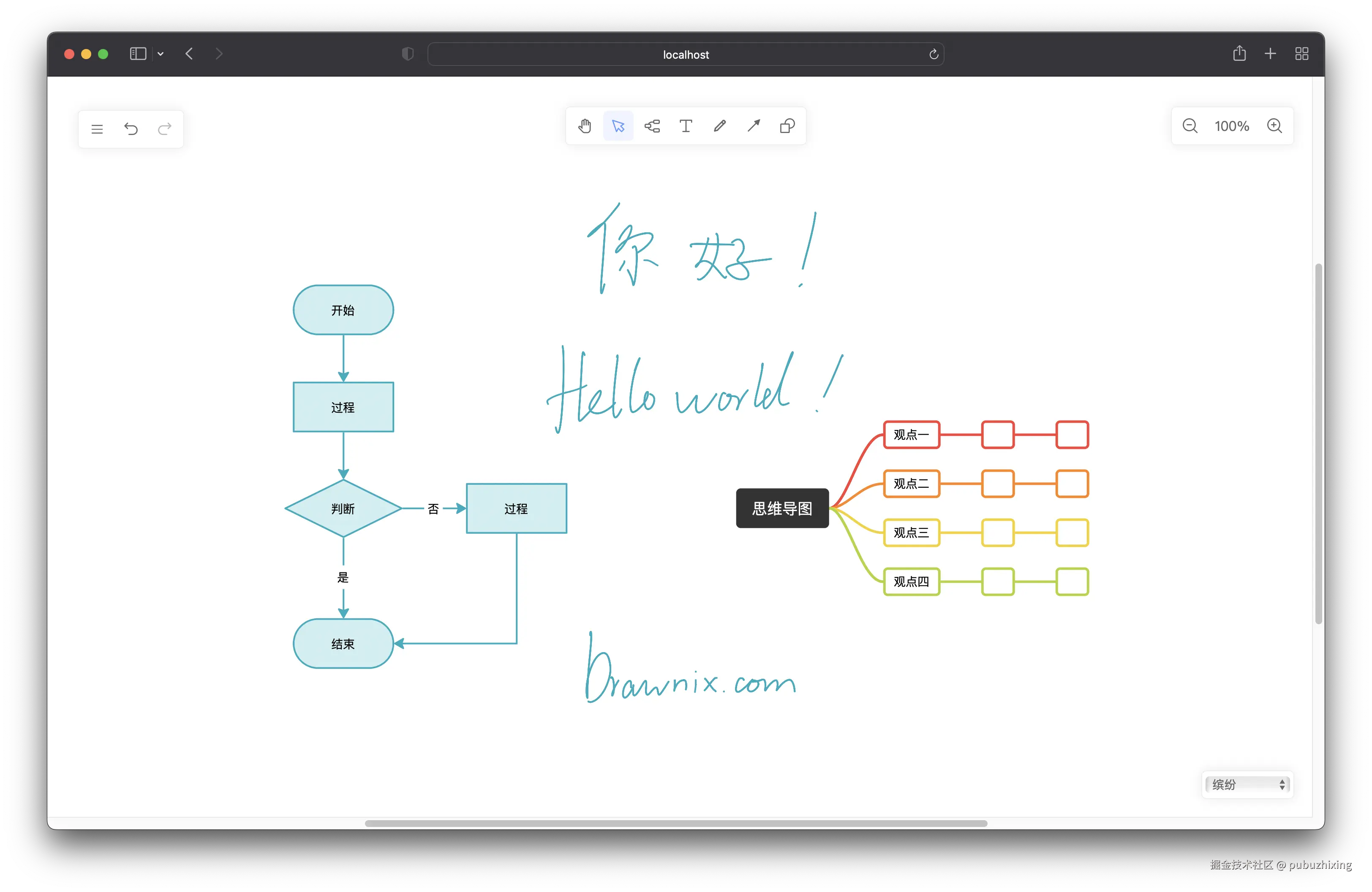Image resolution: width=1372 pixels, height=892 pixels.
Task: Select the Text tool
Action: coord(686,126)
